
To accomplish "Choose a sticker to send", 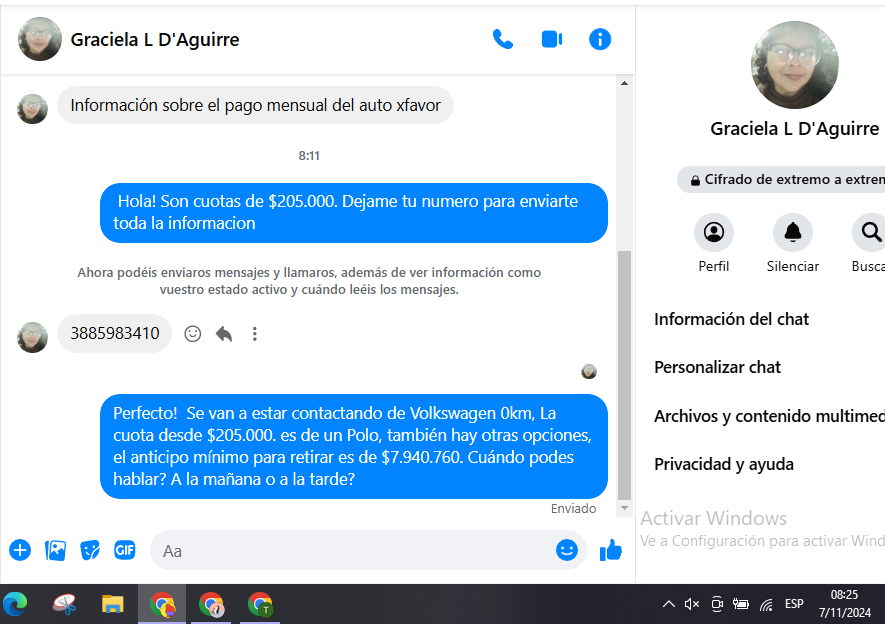I will [90, 550].
